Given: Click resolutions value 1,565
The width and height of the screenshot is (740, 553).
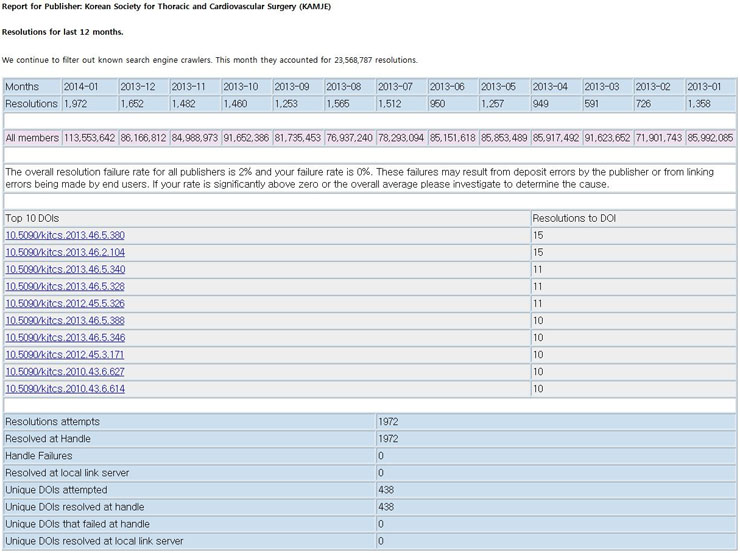Looking at the screenshot, I should (338, 104).
